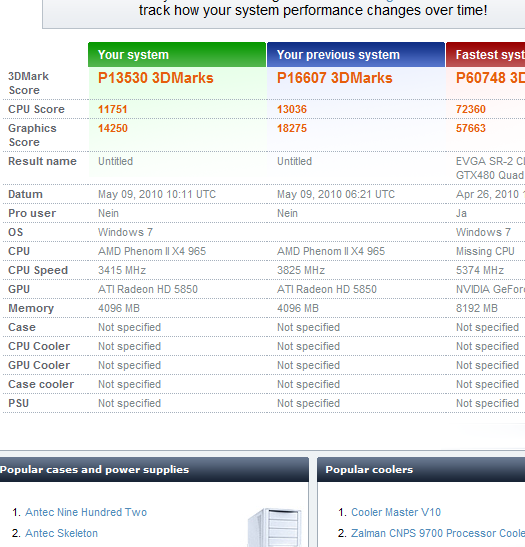Viewport: 525px width, 547px height.
Task: Click the 'Missing CPU' cell
Action: click(x=485, y=251)
